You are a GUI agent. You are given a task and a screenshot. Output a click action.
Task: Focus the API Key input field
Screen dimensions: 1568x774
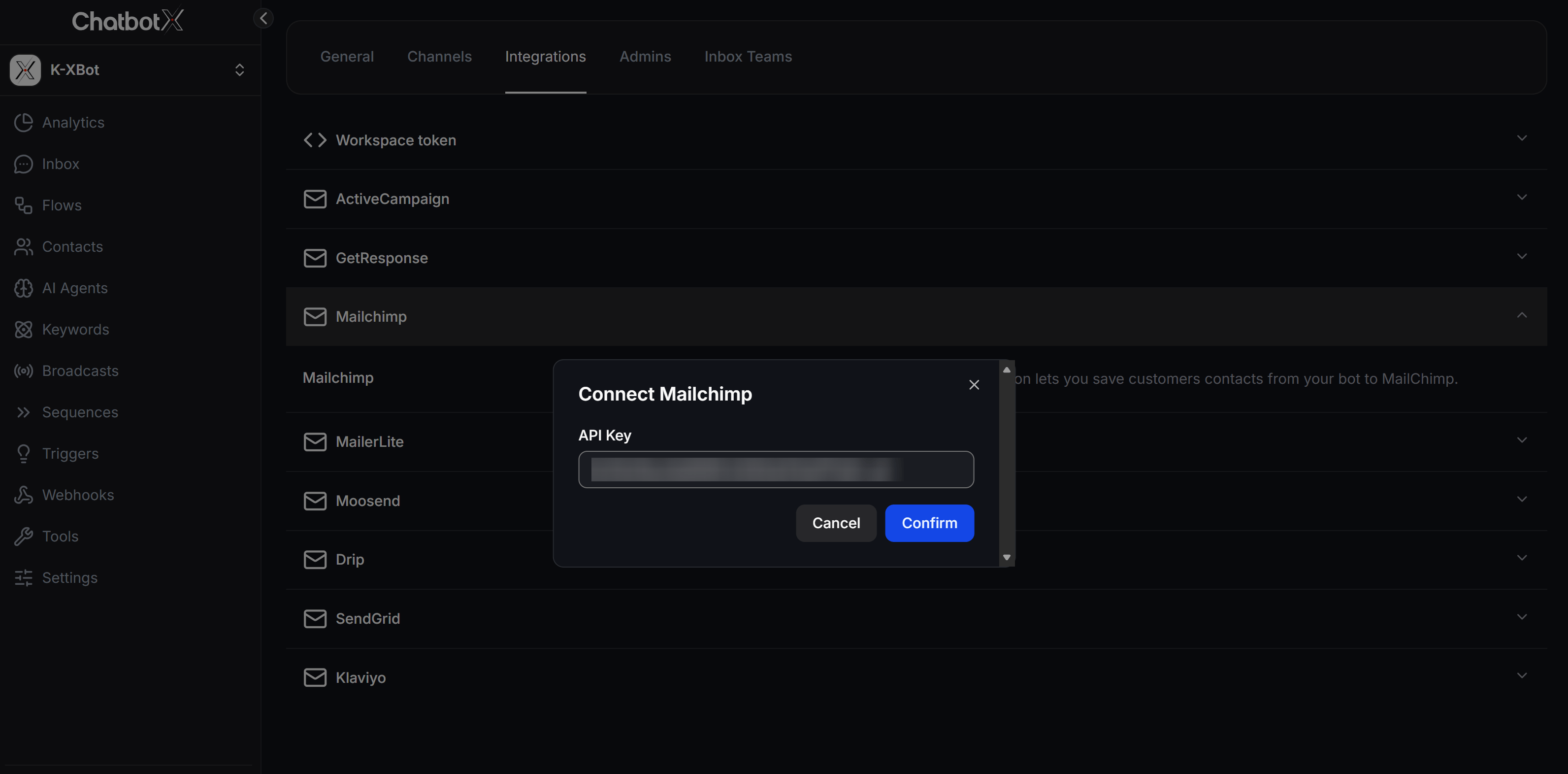(776, 470)
